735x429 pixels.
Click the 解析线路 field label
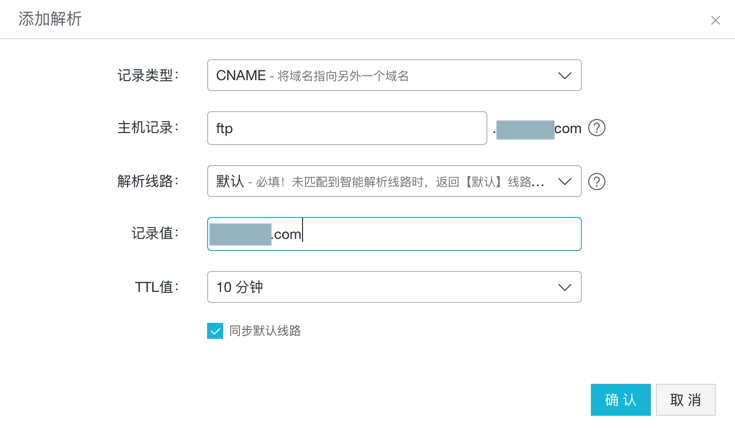coord(148,181)
